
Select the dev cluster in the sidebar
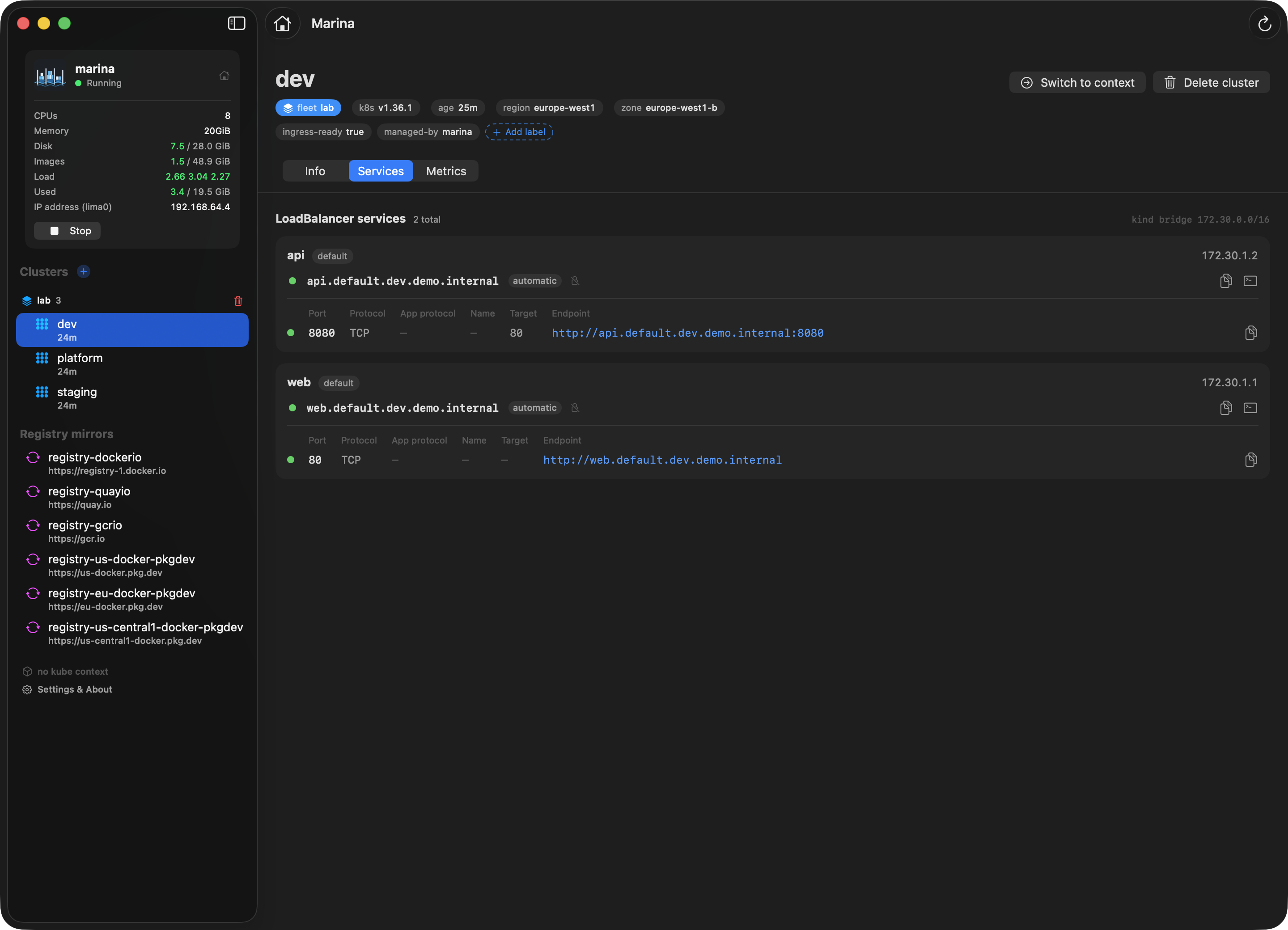tap(132, 330)
